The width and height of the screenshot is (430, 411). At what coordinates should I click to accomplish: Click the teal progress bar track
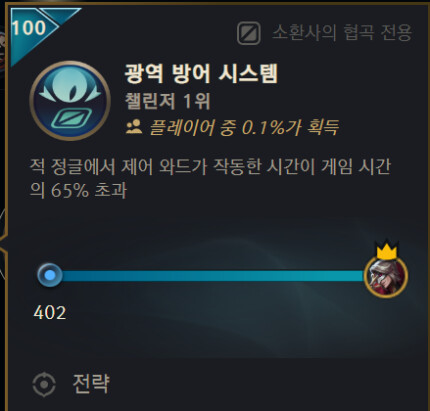212,276
